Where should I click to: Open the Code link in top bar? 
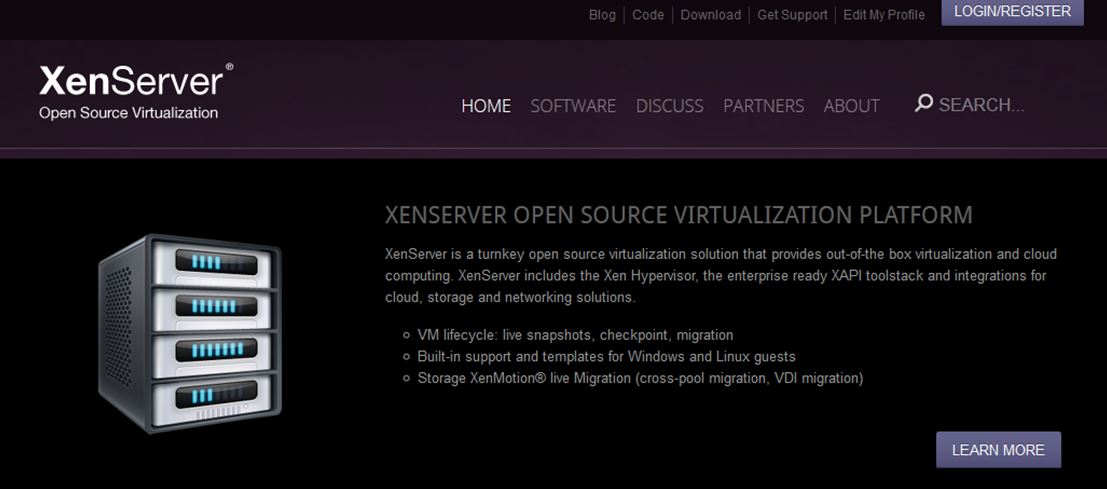click(x=648, y=15)
